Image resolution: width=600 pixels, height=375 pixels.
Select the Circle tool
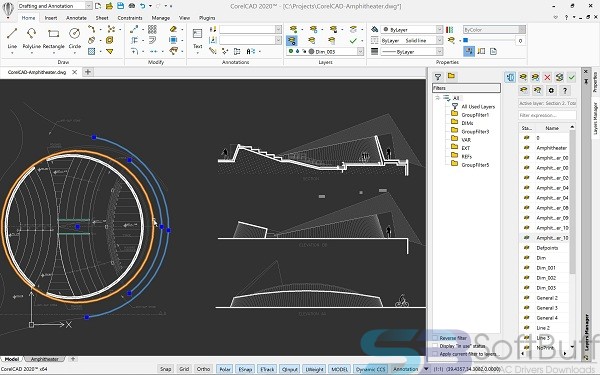[75, 38]
